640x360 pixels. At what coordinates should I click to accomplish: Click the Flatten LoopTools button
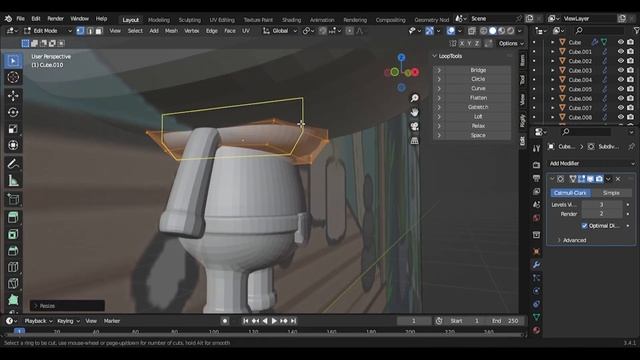click(478, 98)
